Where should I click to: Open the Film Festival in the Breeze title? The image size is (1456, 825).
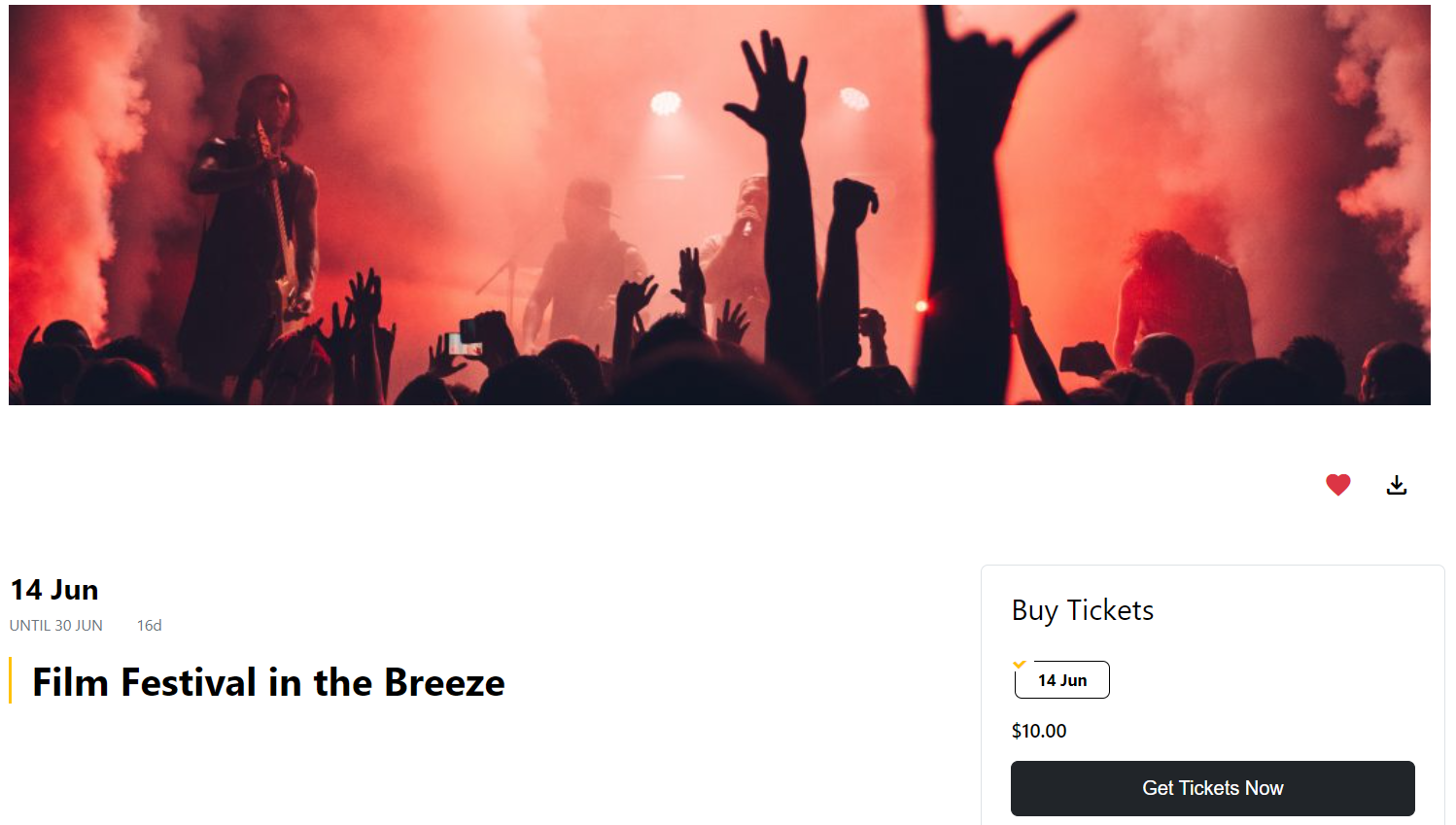coord(267,682)
